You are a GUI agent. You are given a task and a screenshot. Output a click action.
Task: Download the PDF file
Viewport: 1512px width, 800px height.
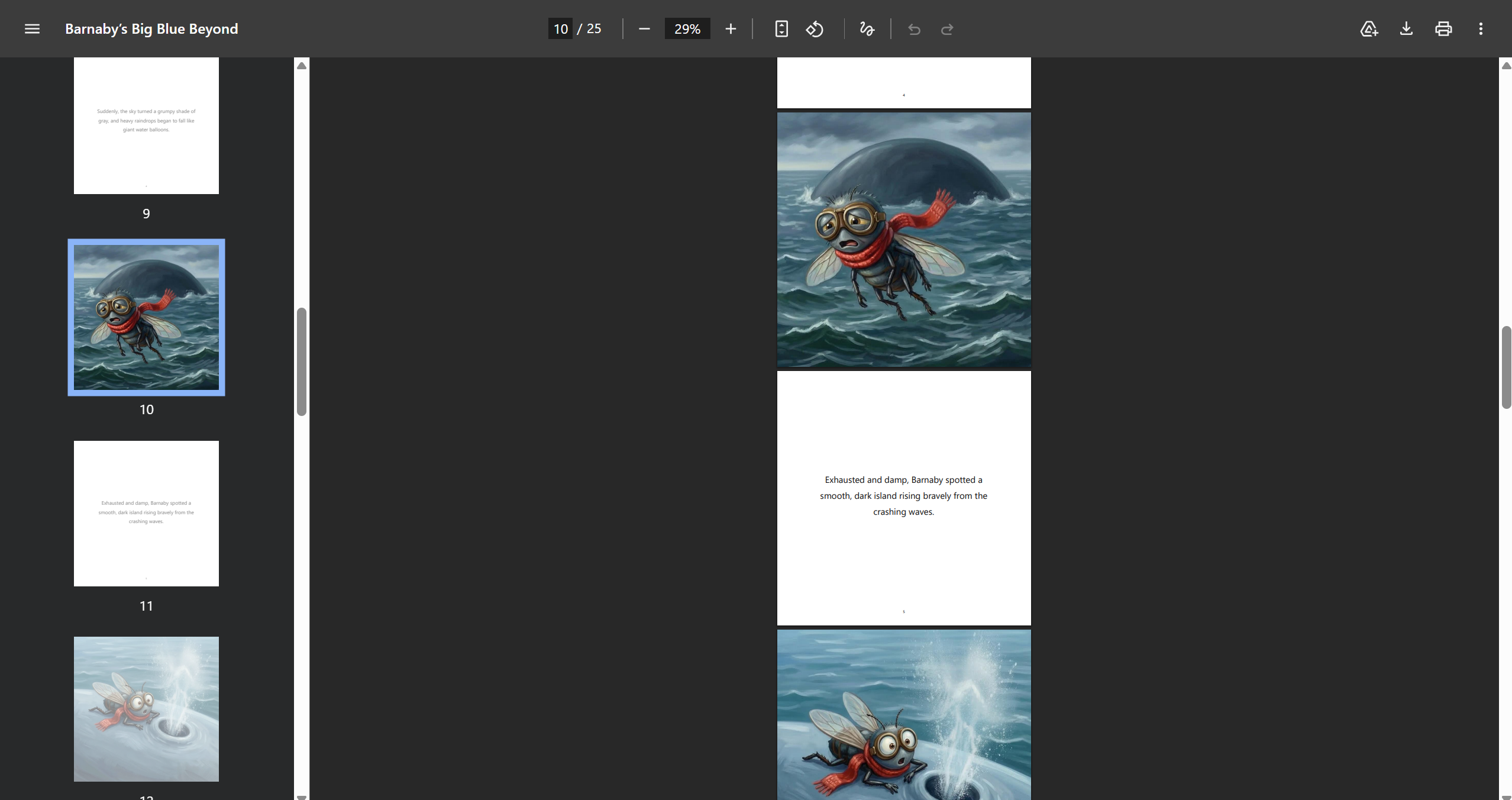(x=1406, y=28)
